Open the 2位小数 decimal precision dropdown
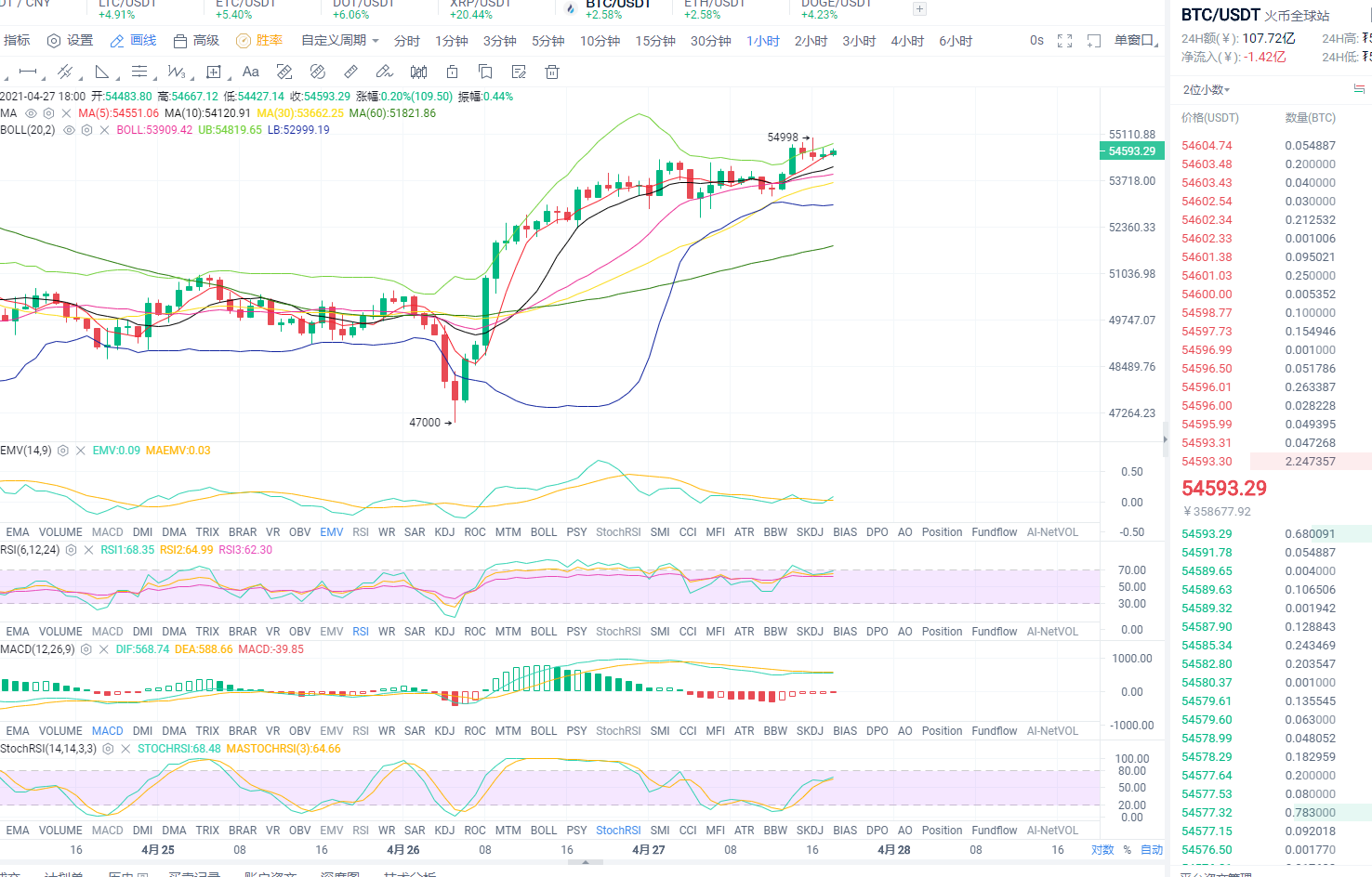Image resolution: width=1372 pixels, height=877 pixels. coord(1206,90)
